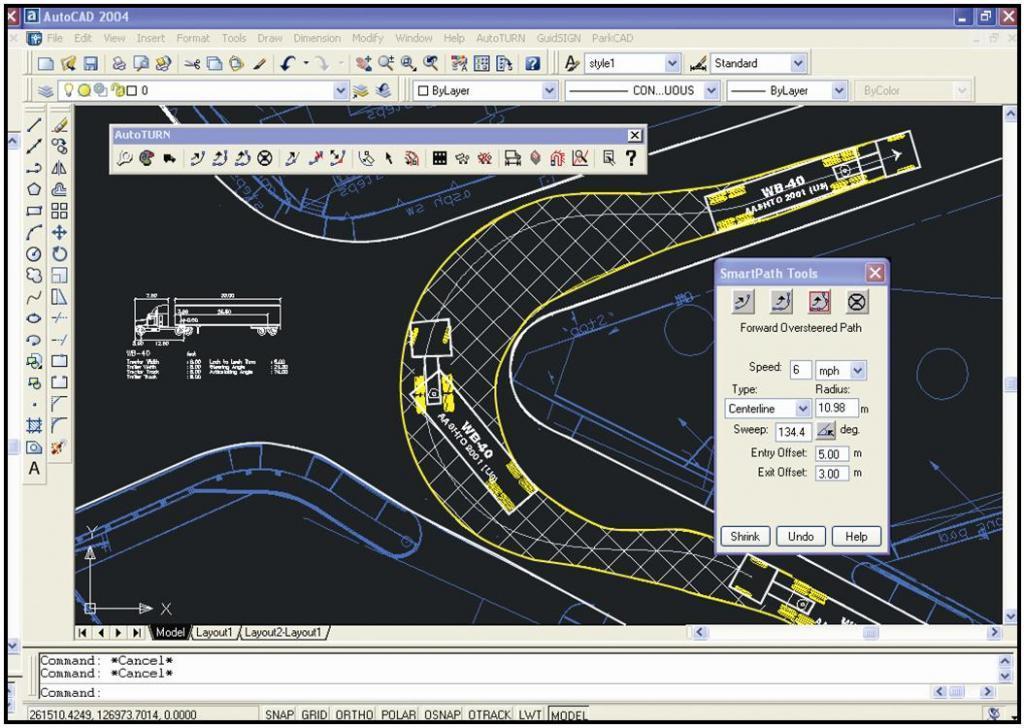Open AutoTURN grid-pattern icon
1024x728 pixels.
(440, 157)
